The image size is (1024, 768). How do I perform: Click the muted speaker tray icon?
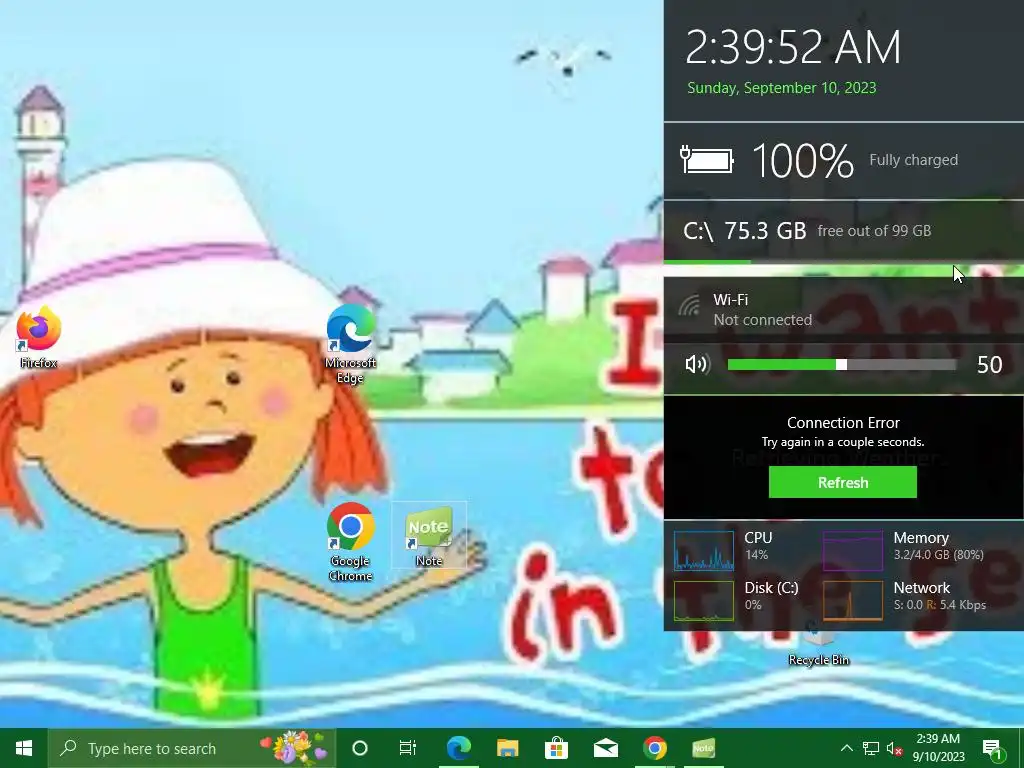[x=894, y=748]
